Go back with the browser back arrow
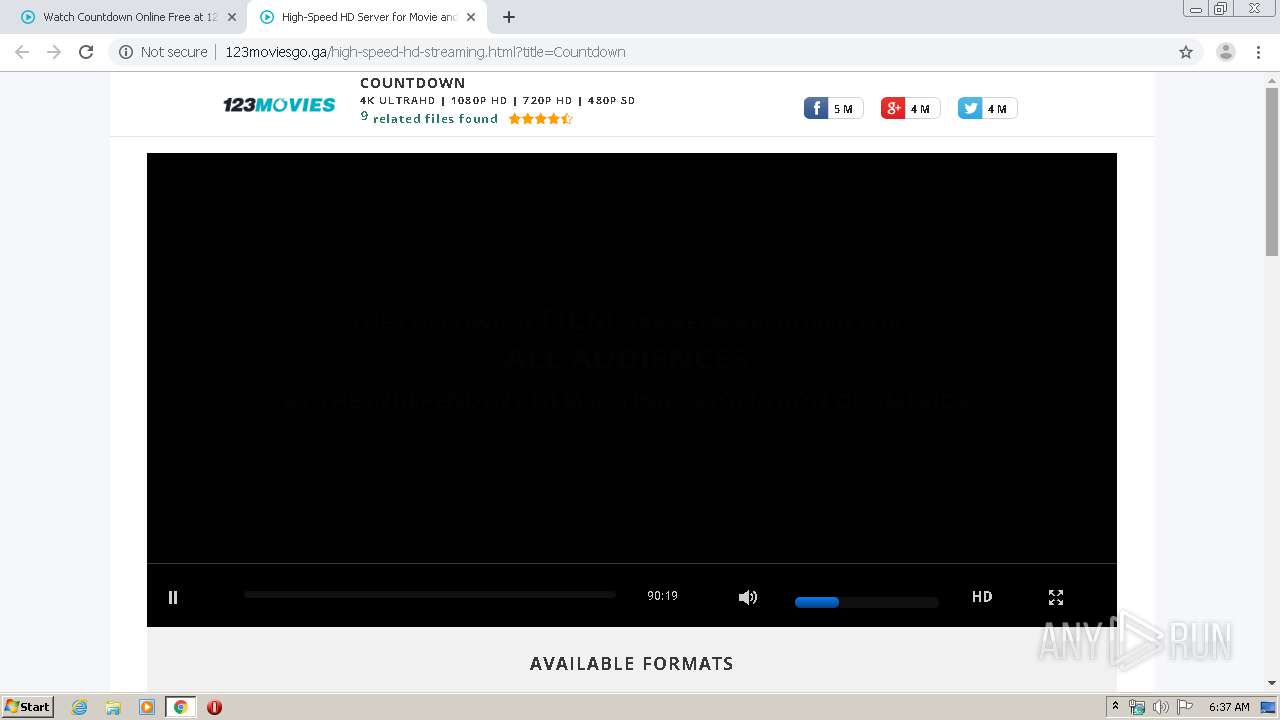 [x=22, y=52]
